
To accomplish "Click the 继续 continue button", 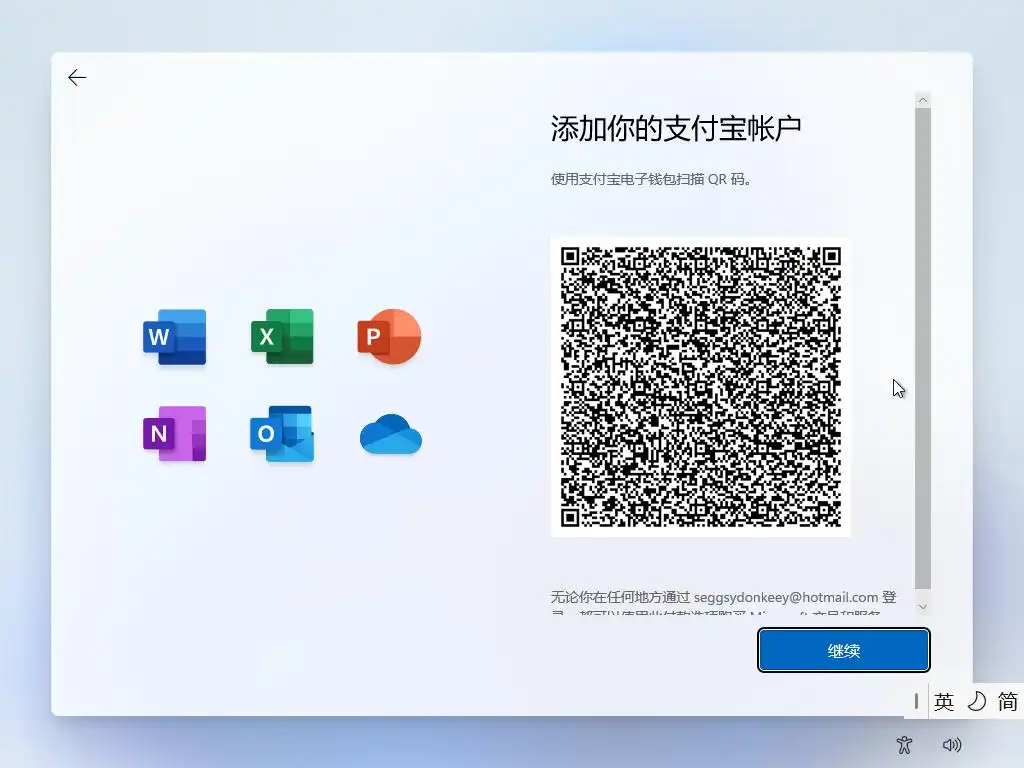I will pyautogui.click(x=844, y=650).
